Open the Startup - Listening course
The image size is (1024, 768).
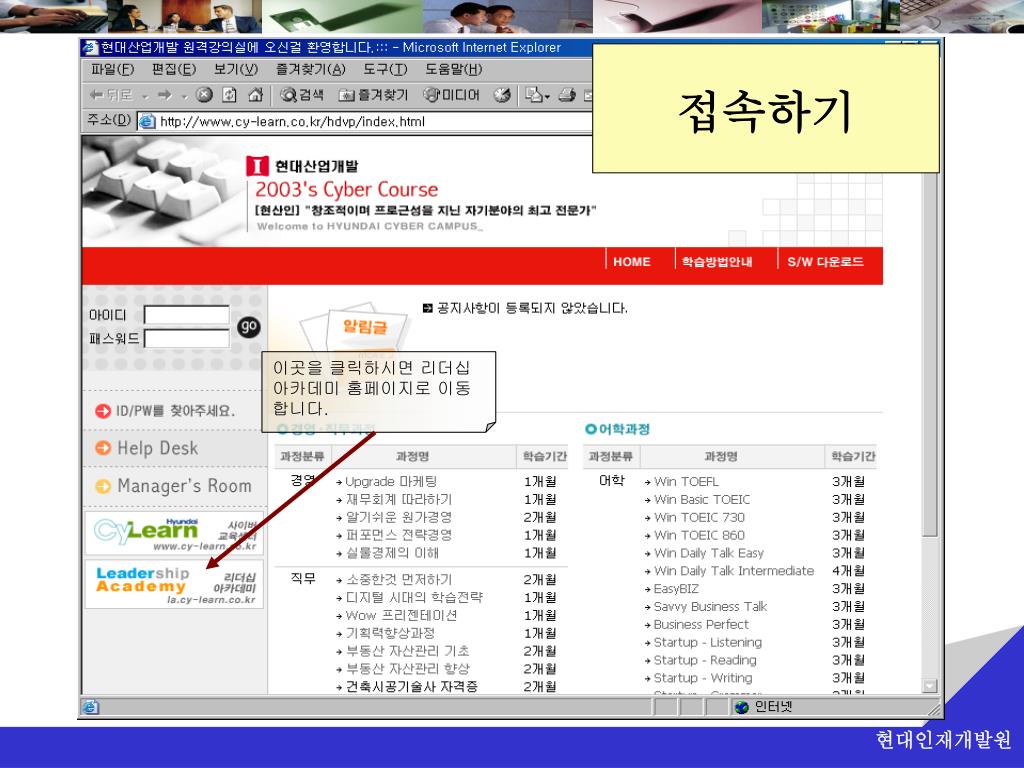[x=707, y=642]
